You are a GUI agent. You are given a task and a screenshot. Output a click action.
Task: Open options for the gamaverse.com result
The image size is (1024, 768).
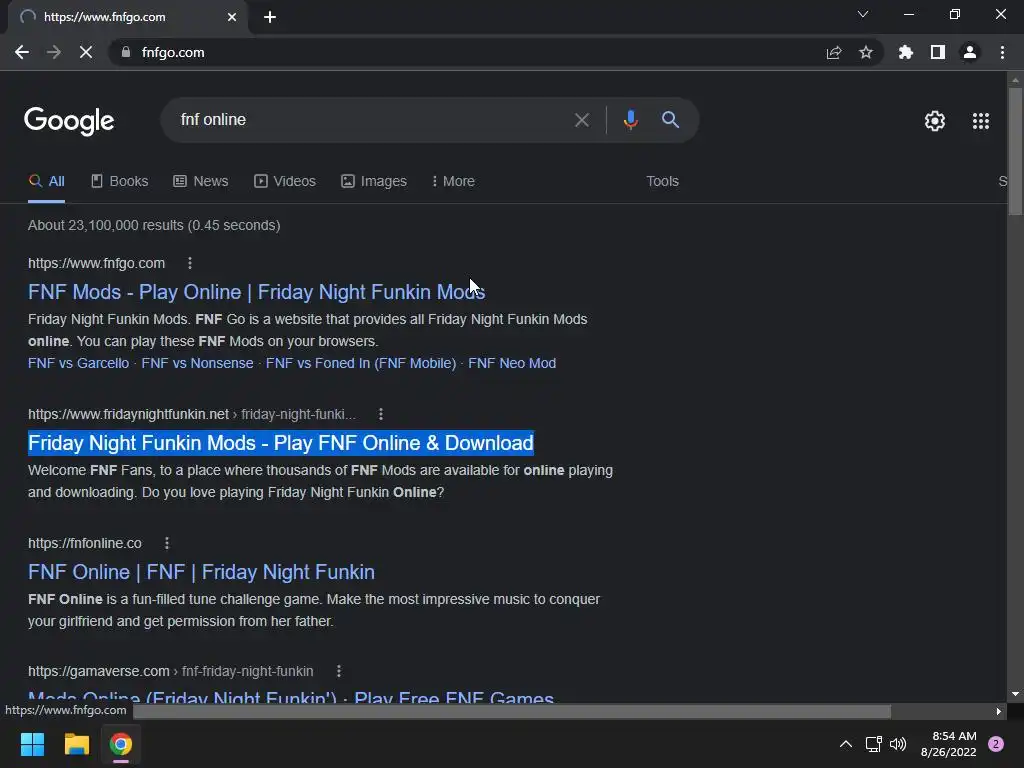pos(339,671)
